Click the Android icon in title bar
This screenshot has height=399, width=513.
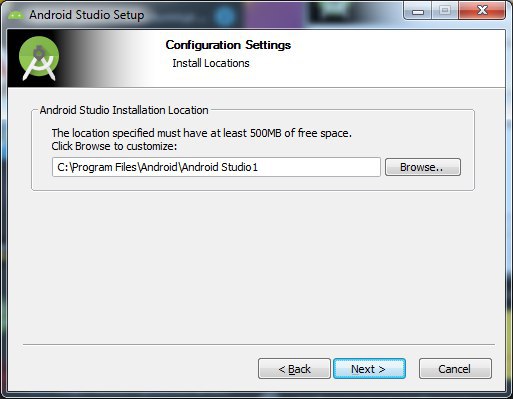pos(15,15)
